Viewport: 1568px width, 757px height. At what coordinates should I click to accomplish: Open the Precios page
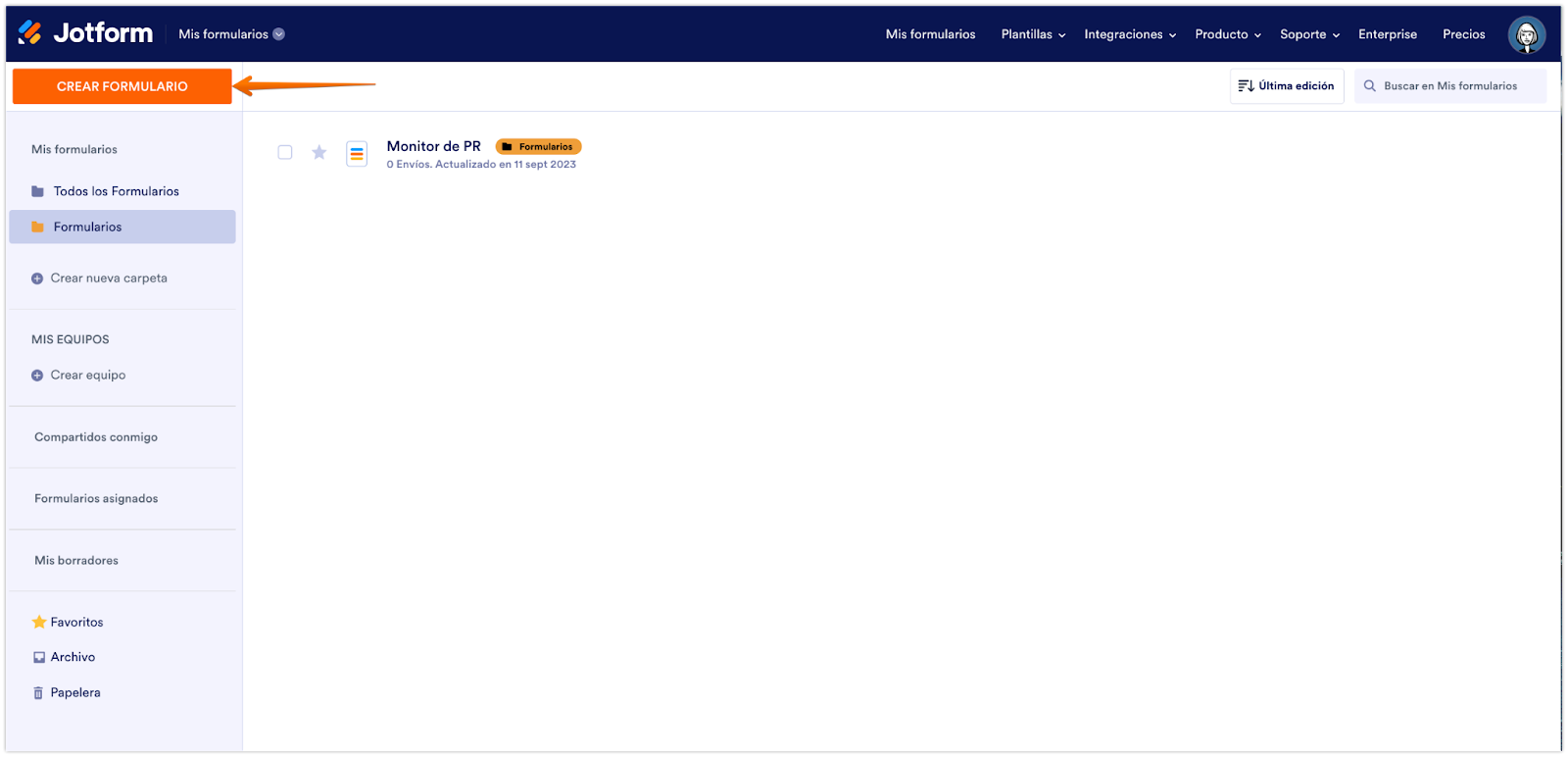tap(1463, 34)
